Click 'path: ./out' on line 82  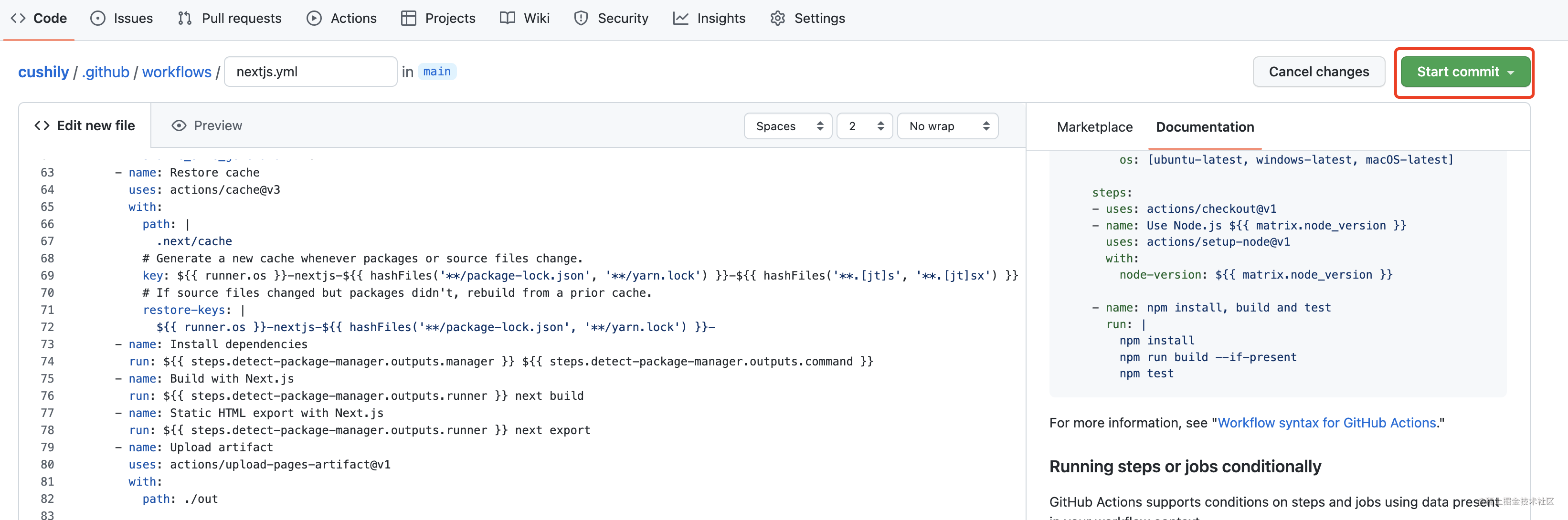[x=180, y=499]
